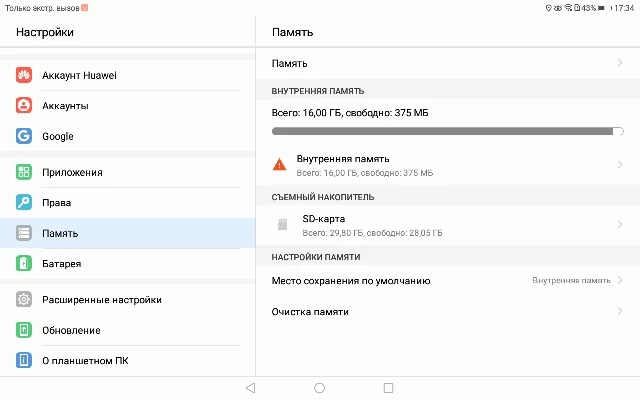Tap the internal storage warning triangle

pos(280,165)
